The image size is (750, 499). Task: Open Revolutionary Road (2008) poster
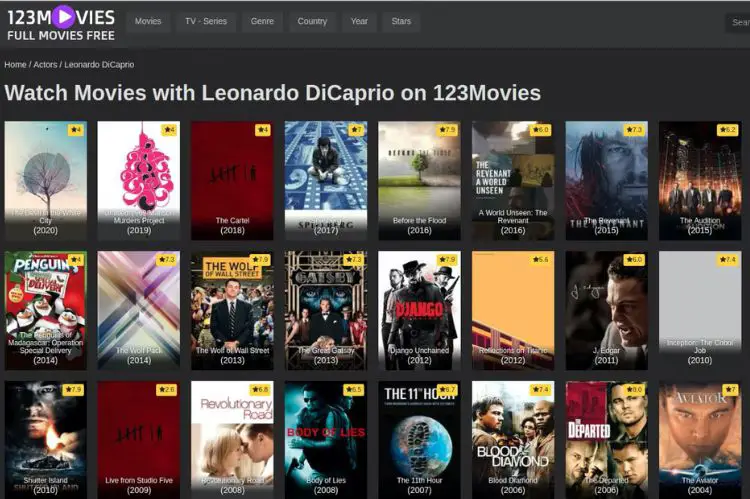232,440
